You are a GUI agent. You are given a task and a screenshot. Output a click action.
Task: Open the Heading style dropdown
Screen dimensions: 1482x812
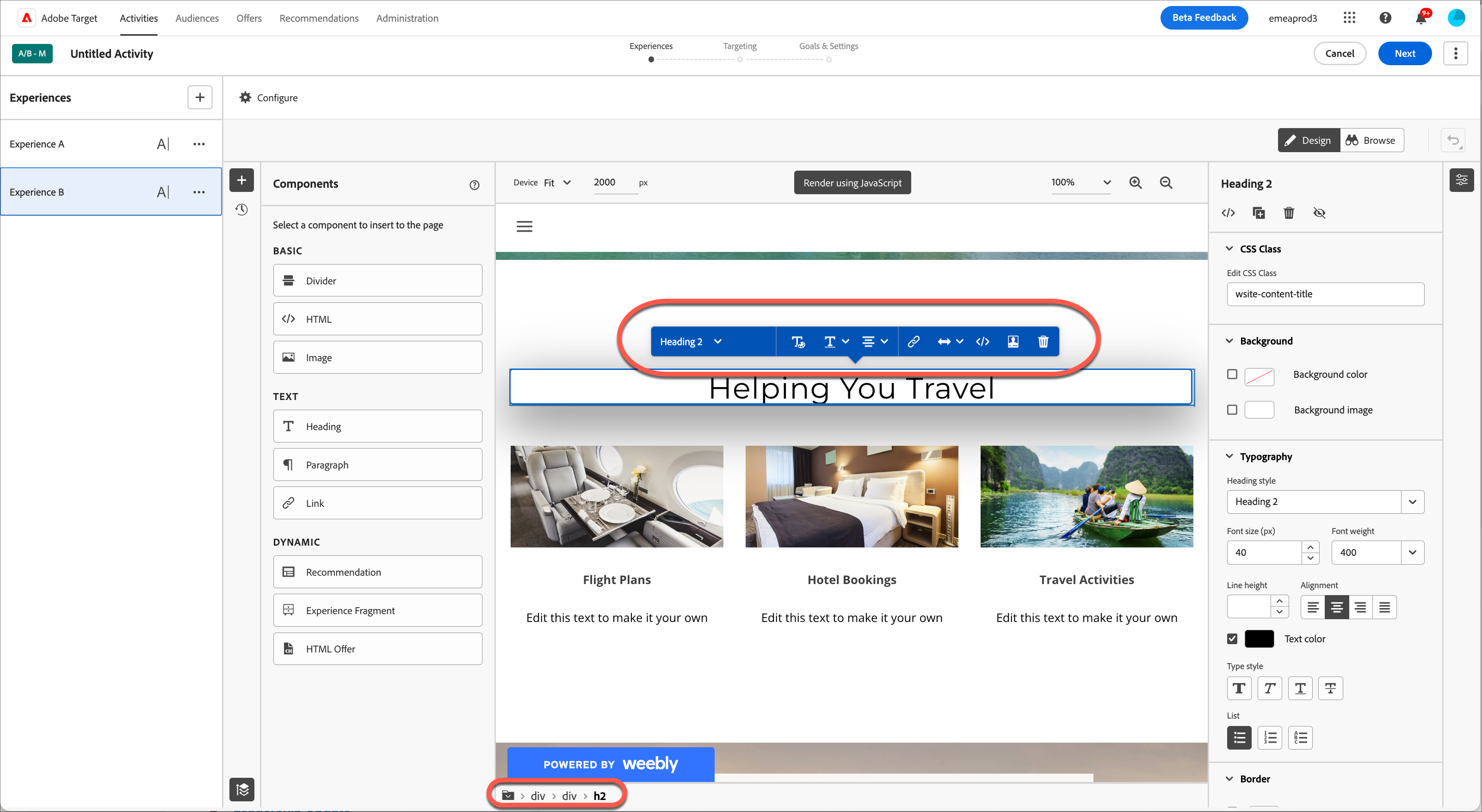pyautogui.click(x=1412, y=501)
